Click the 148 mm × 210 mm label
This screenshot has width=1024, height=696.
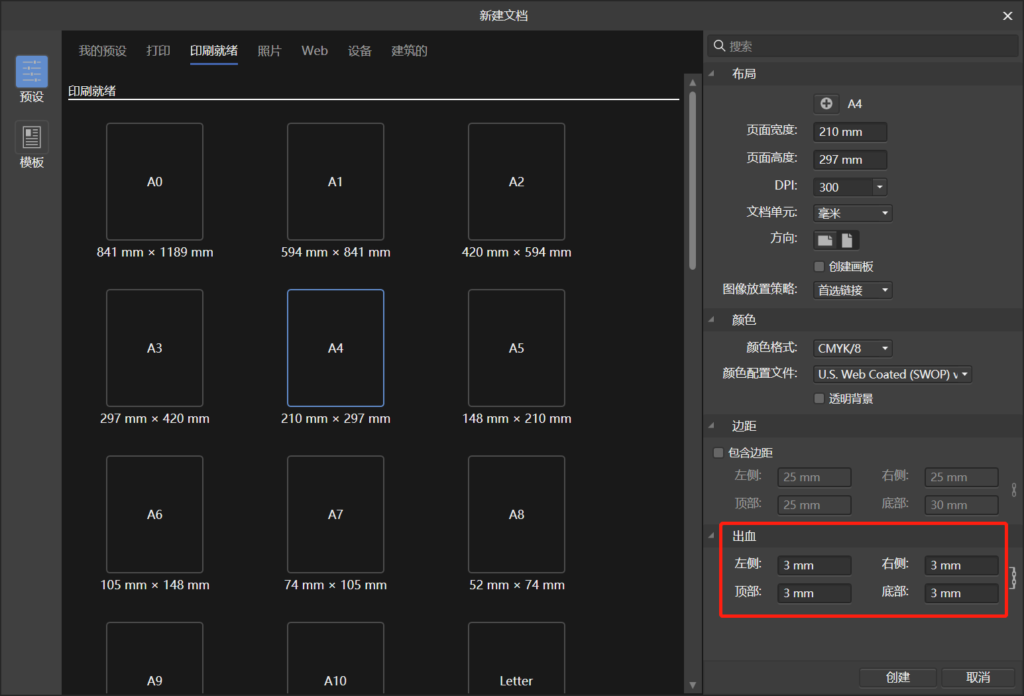(517, 419)
